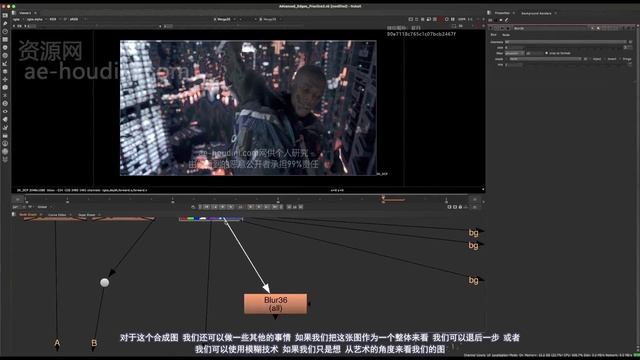The height and width of the screenshot is (360, 640).
Task: Click the Blur36 node name field in Properties
Action: [x=550, y=28]
